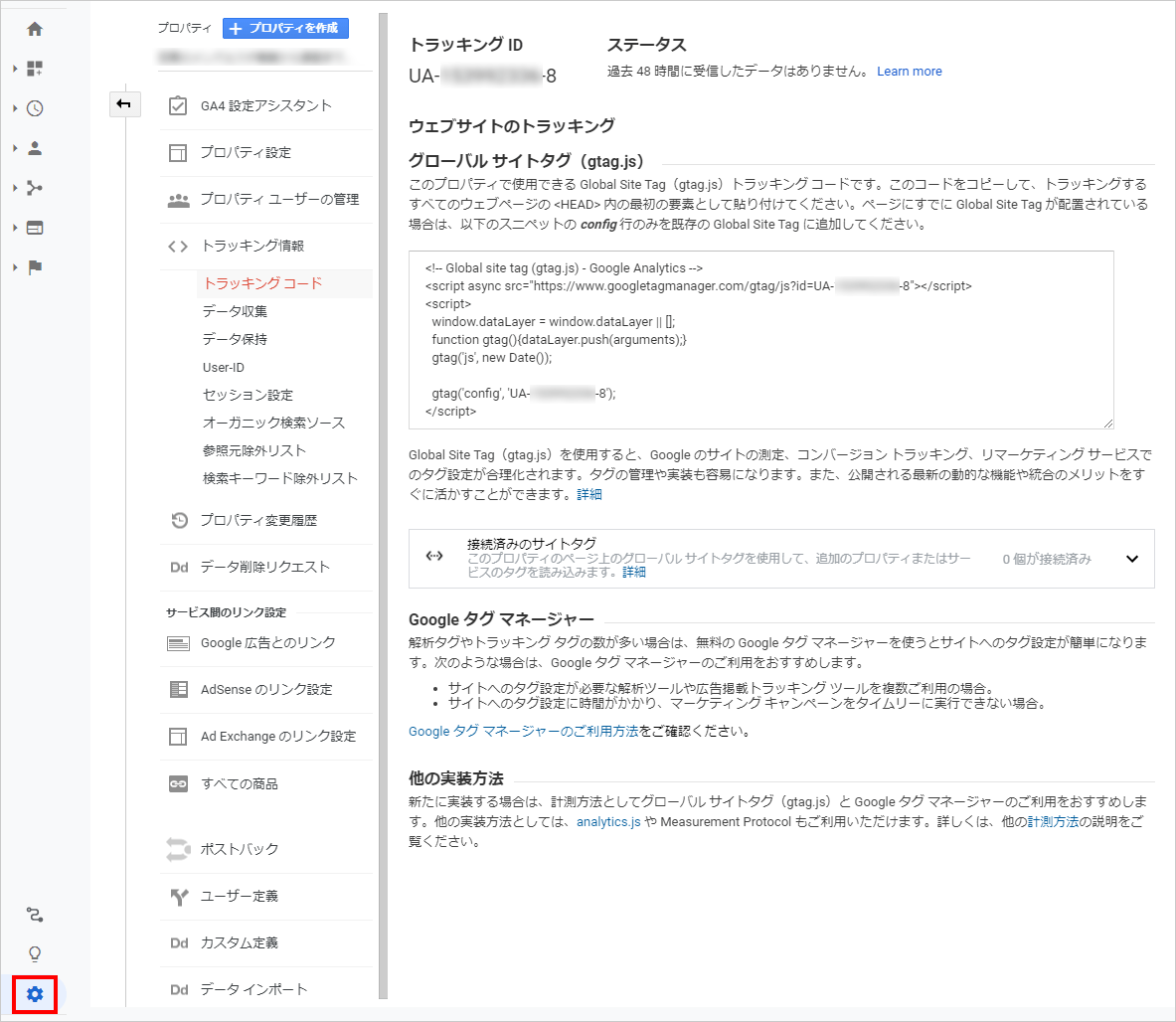Open セッション設定 menu item
This screenshot has width=1176, height=1022.
pos(248,395)
